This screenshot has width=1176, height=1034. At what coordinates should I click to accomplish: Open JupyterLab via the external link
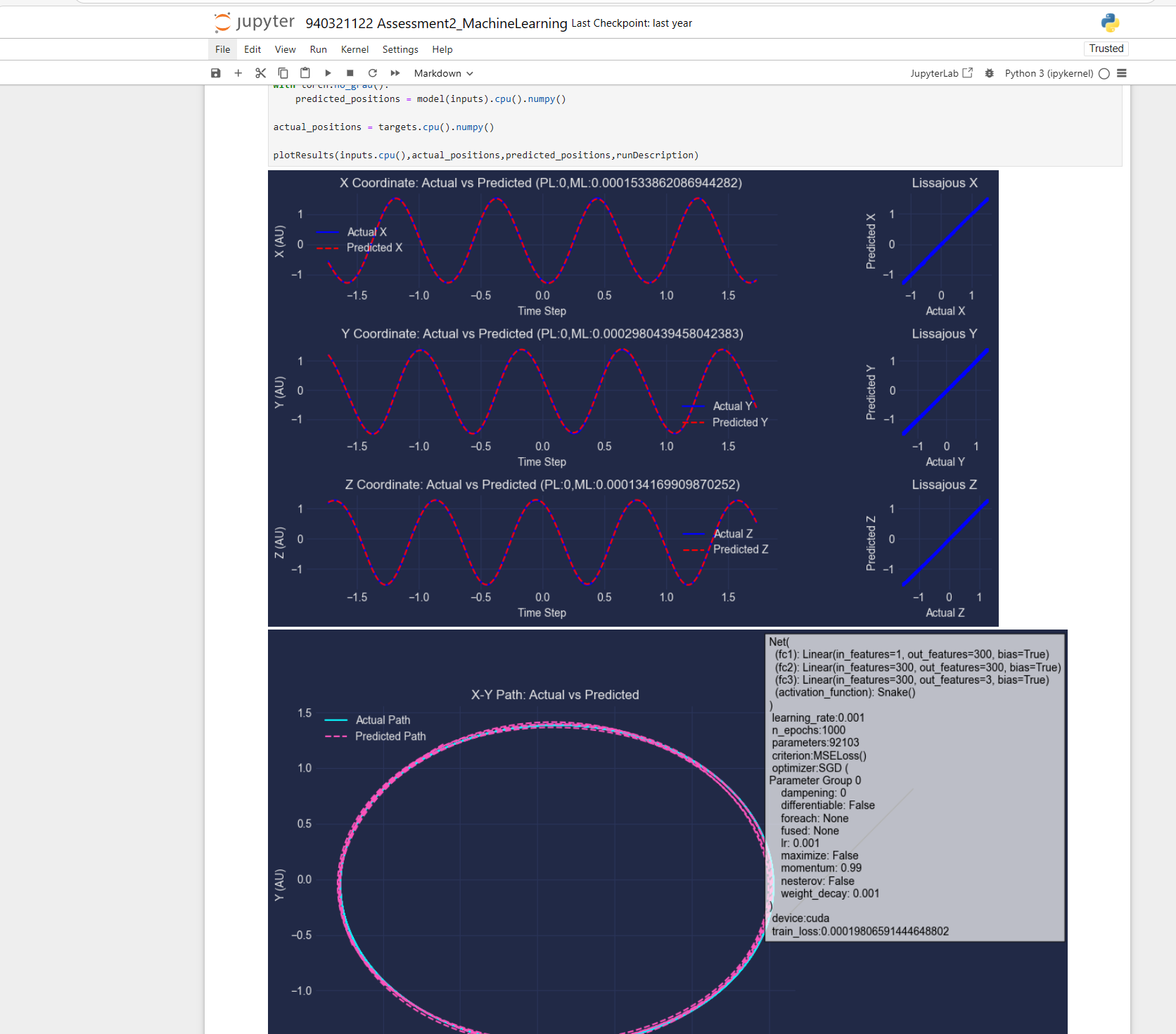point(940,72)
